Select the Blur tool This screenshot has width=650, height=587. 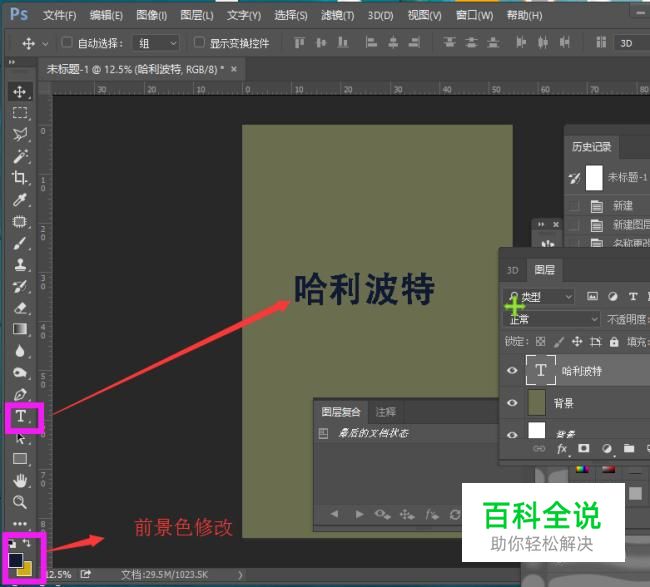click(x=19, y=351)
